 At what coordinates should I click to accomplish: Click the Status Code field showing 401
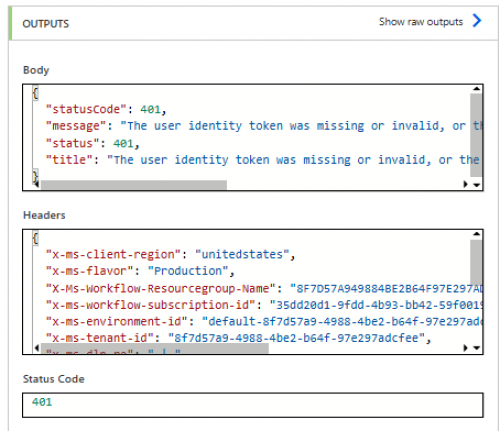[253, 405]
